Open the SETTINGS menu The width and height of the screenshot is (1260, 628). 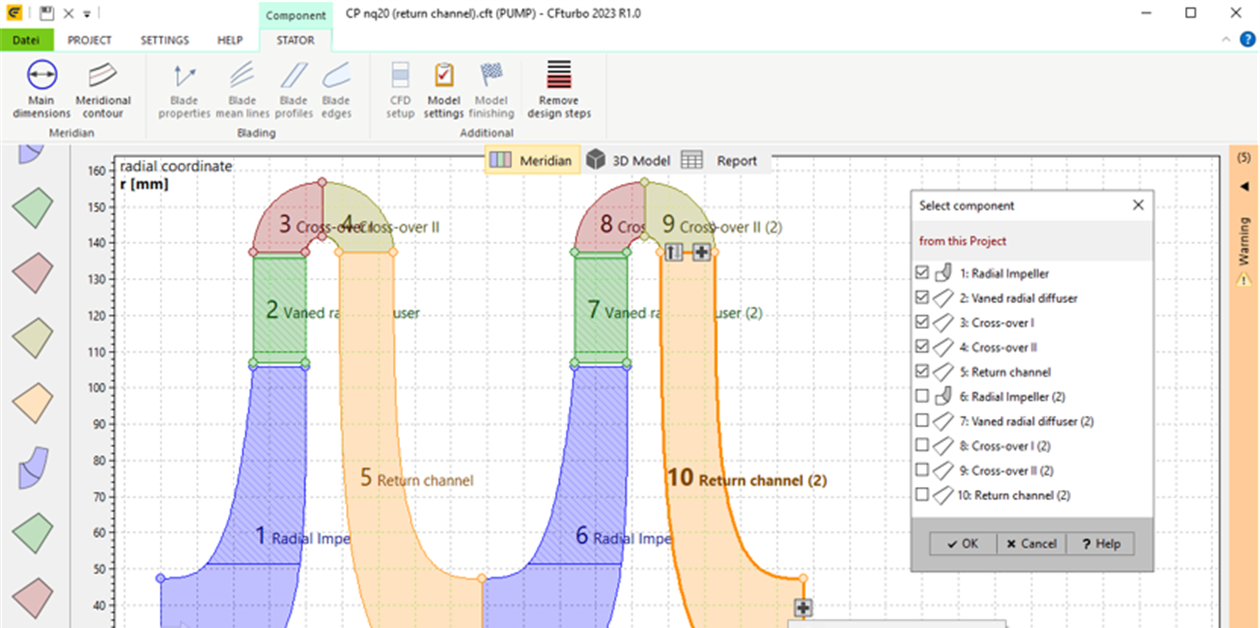point(164,40)
